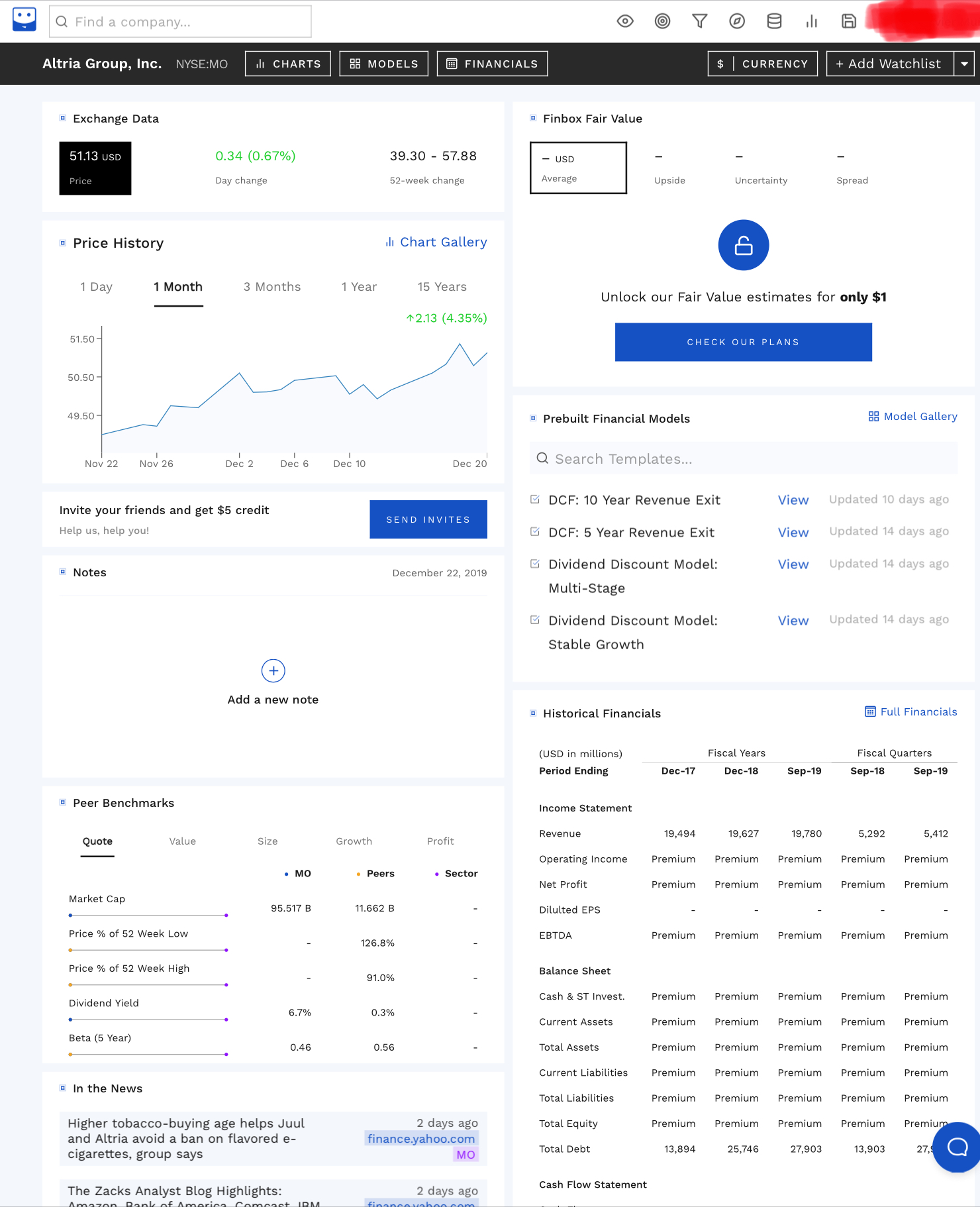The height and width of the screenshot is (1207, 980).
Task: Click the target ideas icon in top bar
Action: [662, 21]
